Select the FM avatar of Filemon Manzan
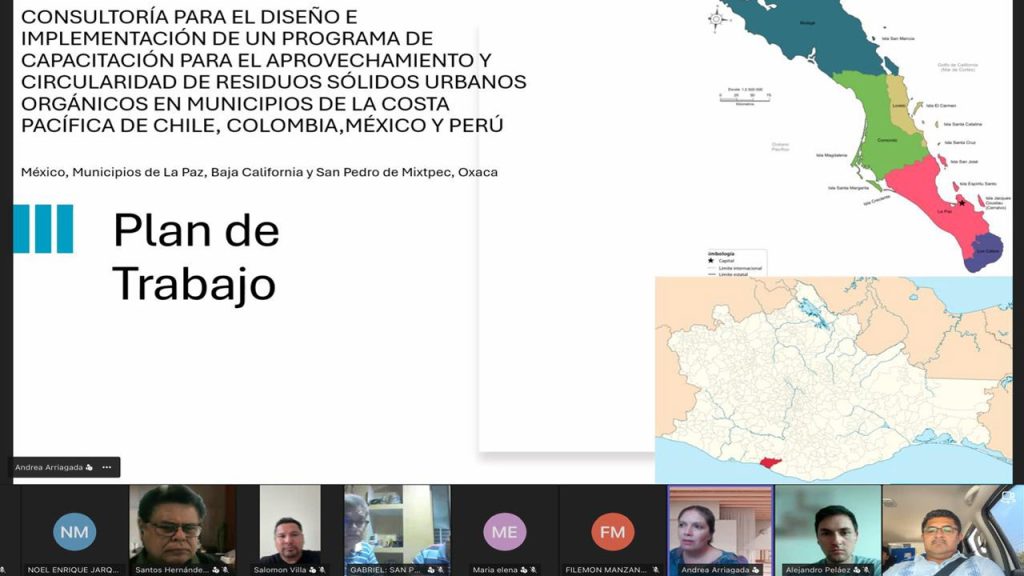This screenshot has height=576, width=1024. click(612, 532)
